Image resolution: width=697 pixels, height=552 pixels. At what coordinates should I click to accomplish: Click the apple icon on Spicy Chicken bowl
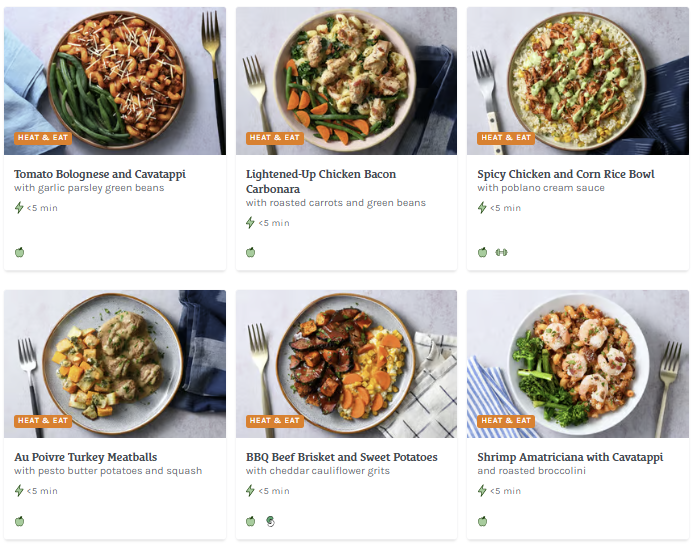point(483,252)
